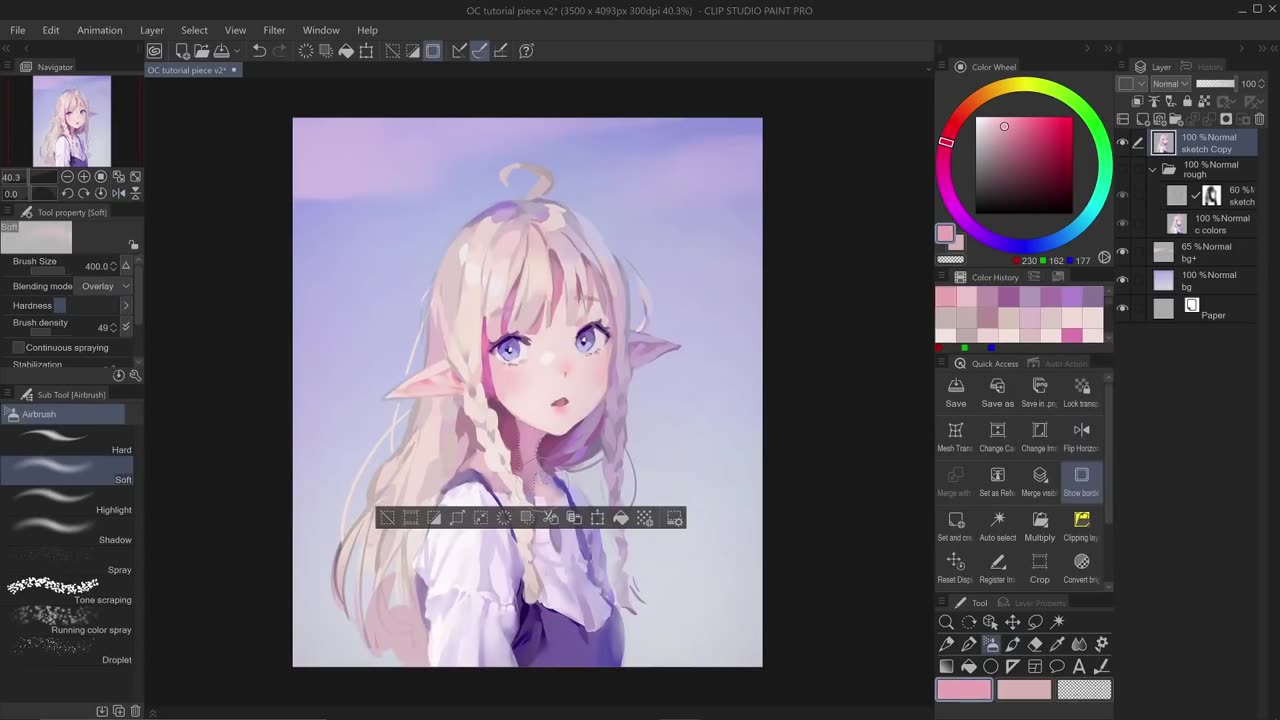Open the Layer menu
The height and width of the screenshot is (720, 1280).
(x=151, y=30)
